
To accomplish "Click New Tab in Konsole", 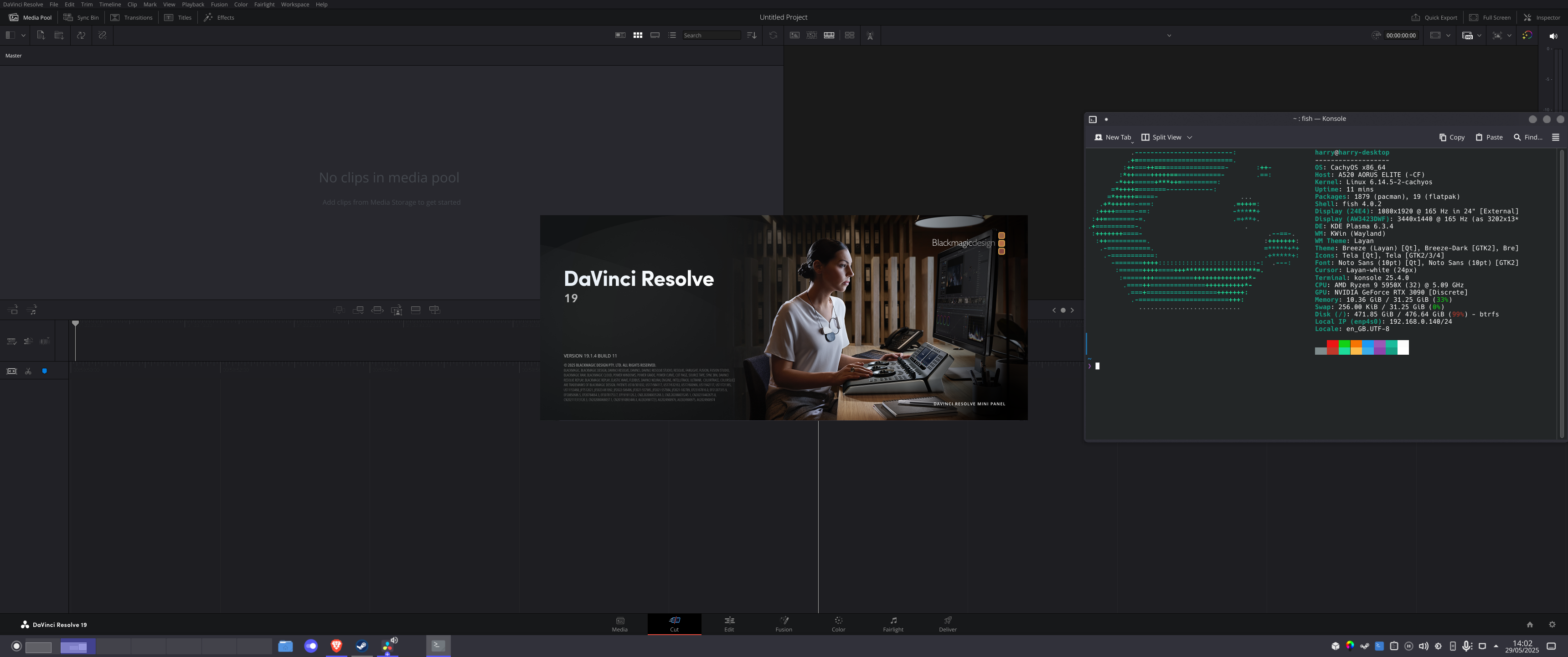I will 1113,138.
